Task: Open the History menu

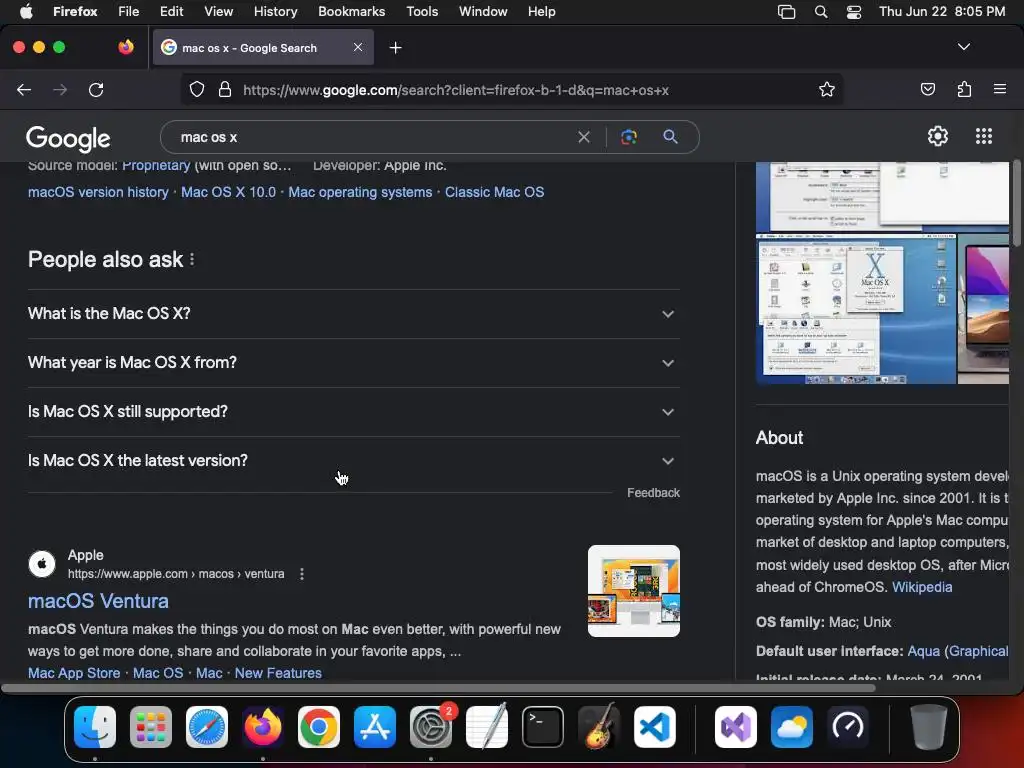Action: (276, 11)
